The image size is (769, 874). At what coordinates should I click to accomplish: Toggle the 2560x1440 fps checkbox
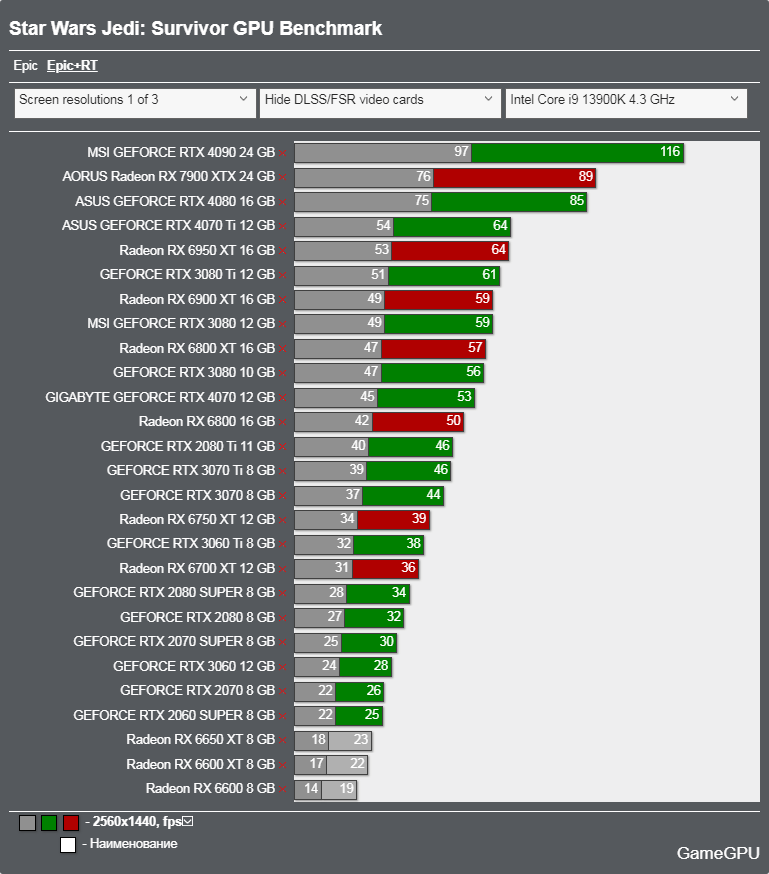coord(188,821)
